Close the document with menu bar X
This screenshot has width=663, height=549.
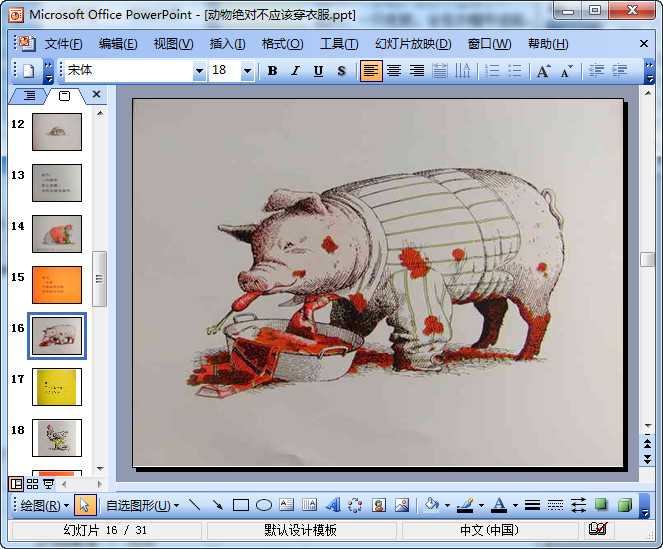coord(644,44)
